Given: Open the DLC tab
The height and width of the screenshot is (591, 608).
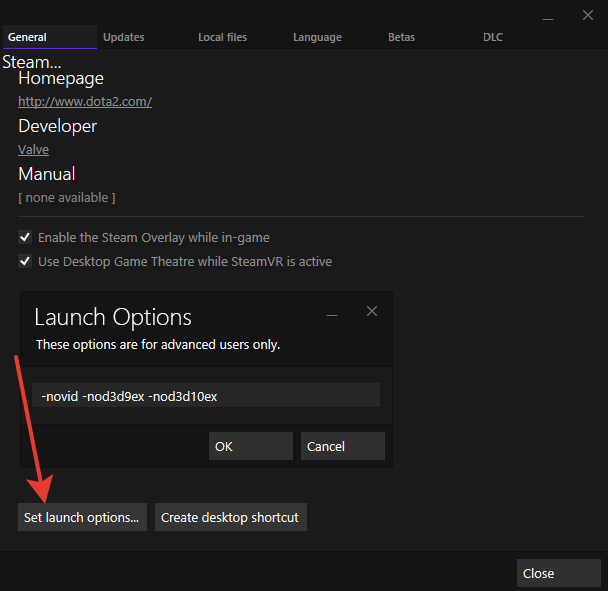Looking at the screenshot, I should click(x=493, y=37).
